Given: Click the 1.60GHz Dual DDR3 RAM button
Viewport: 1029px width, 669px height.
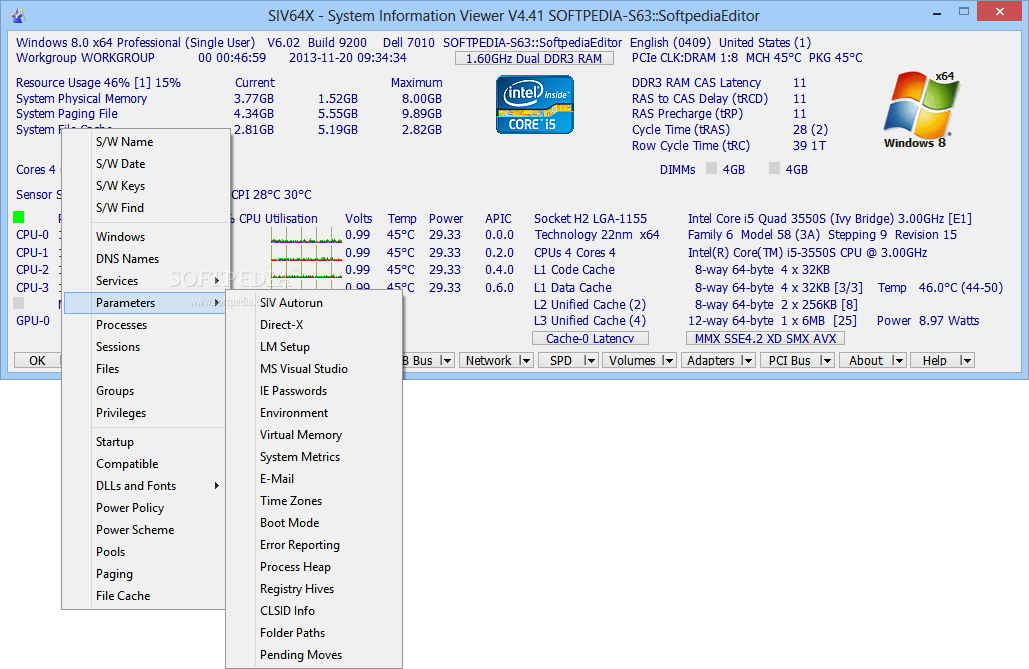Looking at the screenshot, I should pos(534,58).
